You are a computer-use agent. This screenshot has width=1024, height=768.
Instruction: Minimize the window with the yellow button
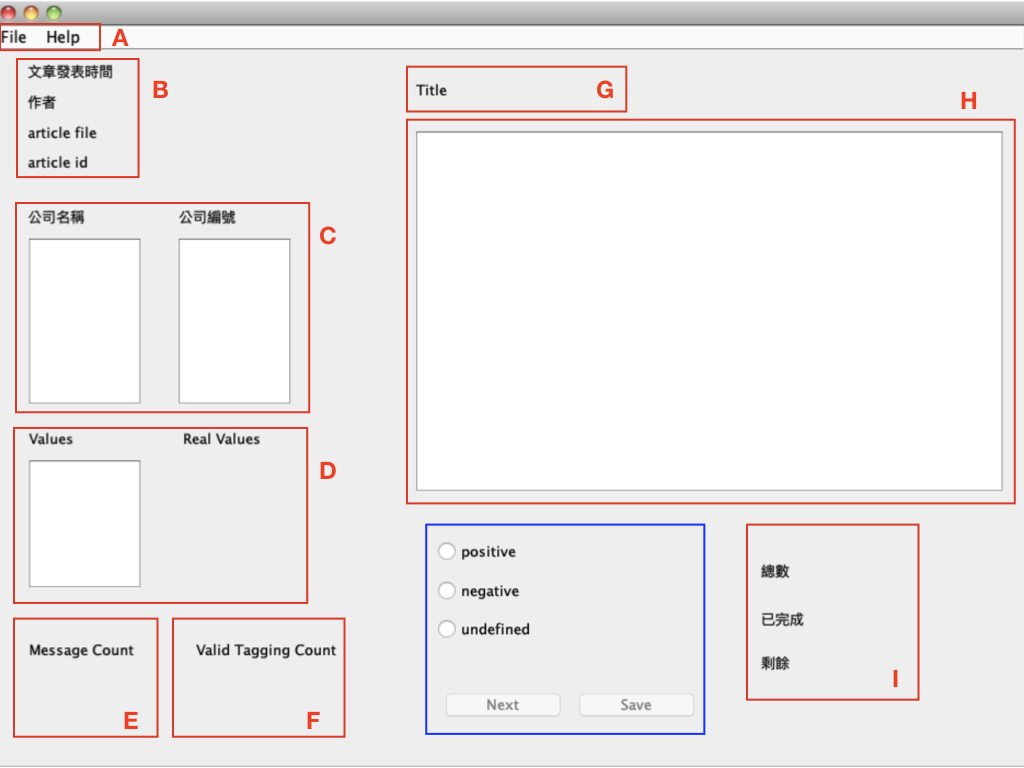point(31,12)
